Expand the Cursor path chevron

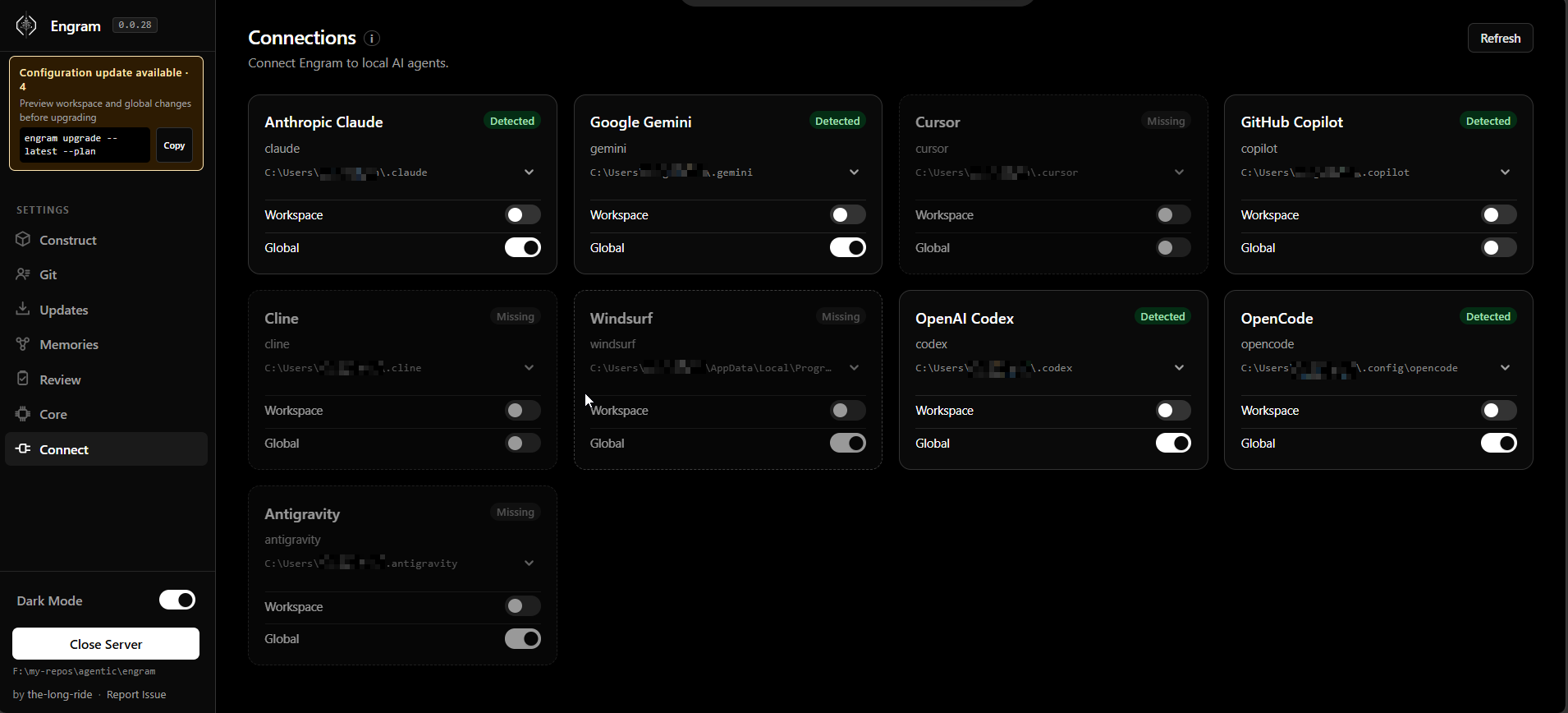1179,172
